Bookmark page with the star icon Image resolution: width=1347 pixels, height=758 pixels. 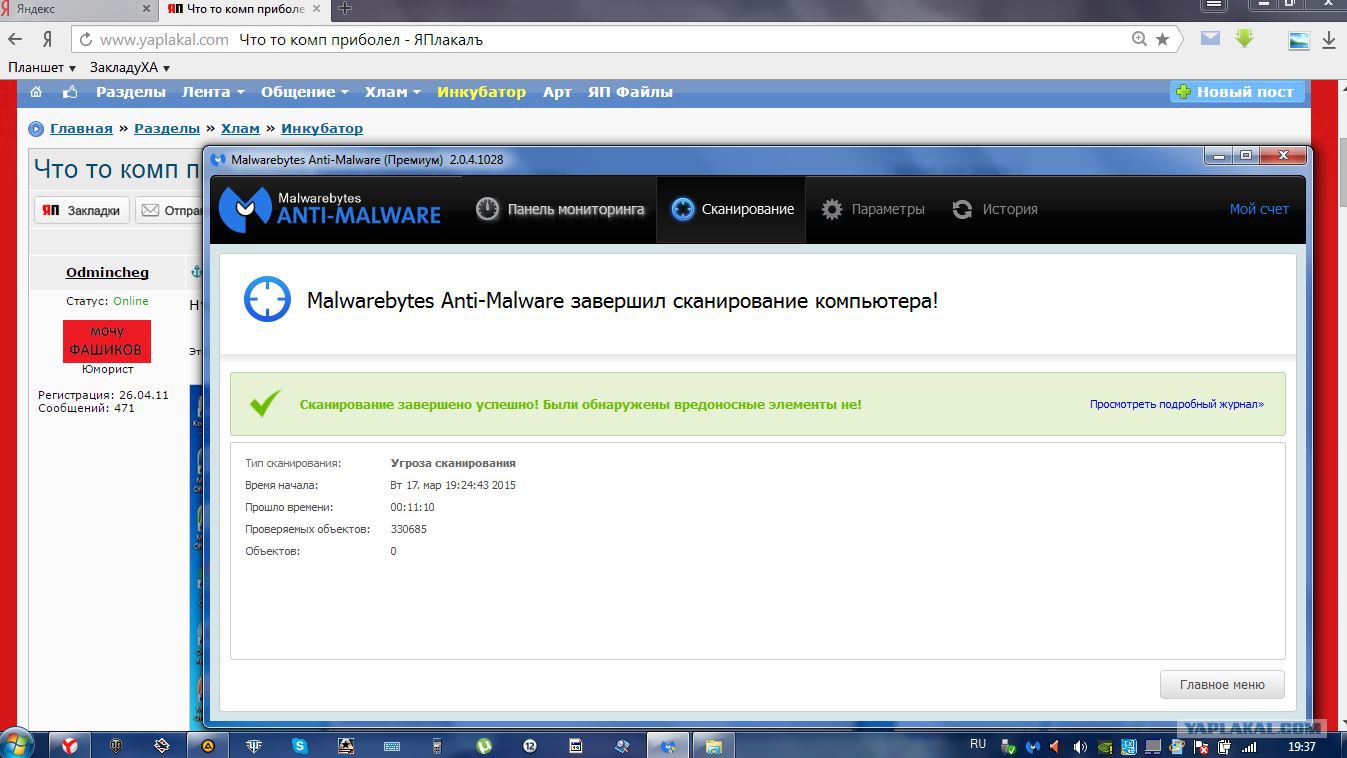[x=1162, y=39]
